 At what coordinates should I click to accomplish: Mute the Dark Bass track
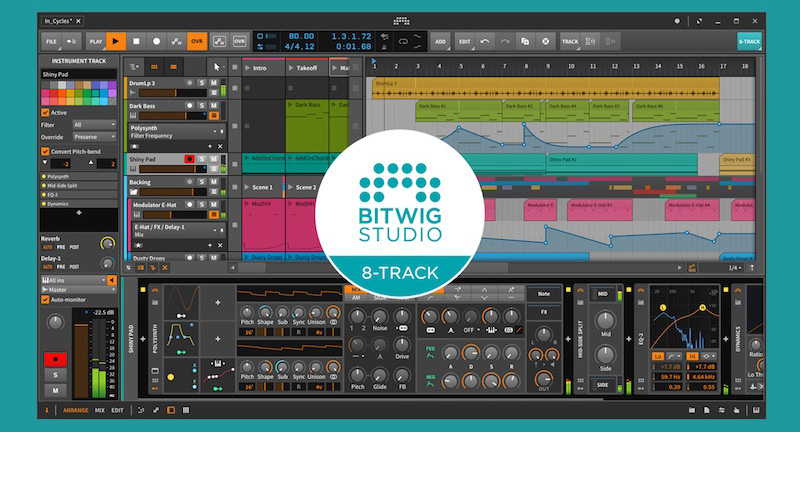tap(214, 106)
